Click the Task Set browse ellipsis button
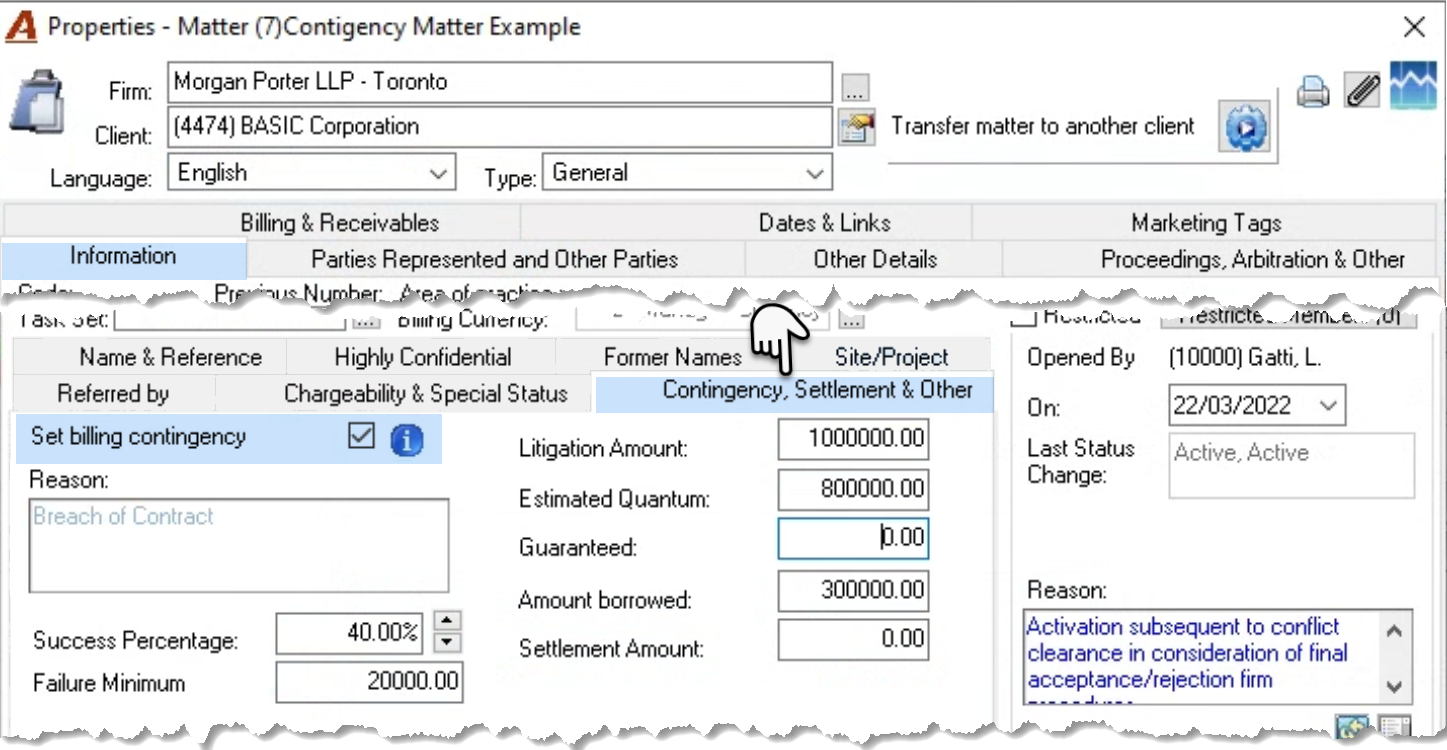Viewport: 1447px width, 750px height. [366, 321]
